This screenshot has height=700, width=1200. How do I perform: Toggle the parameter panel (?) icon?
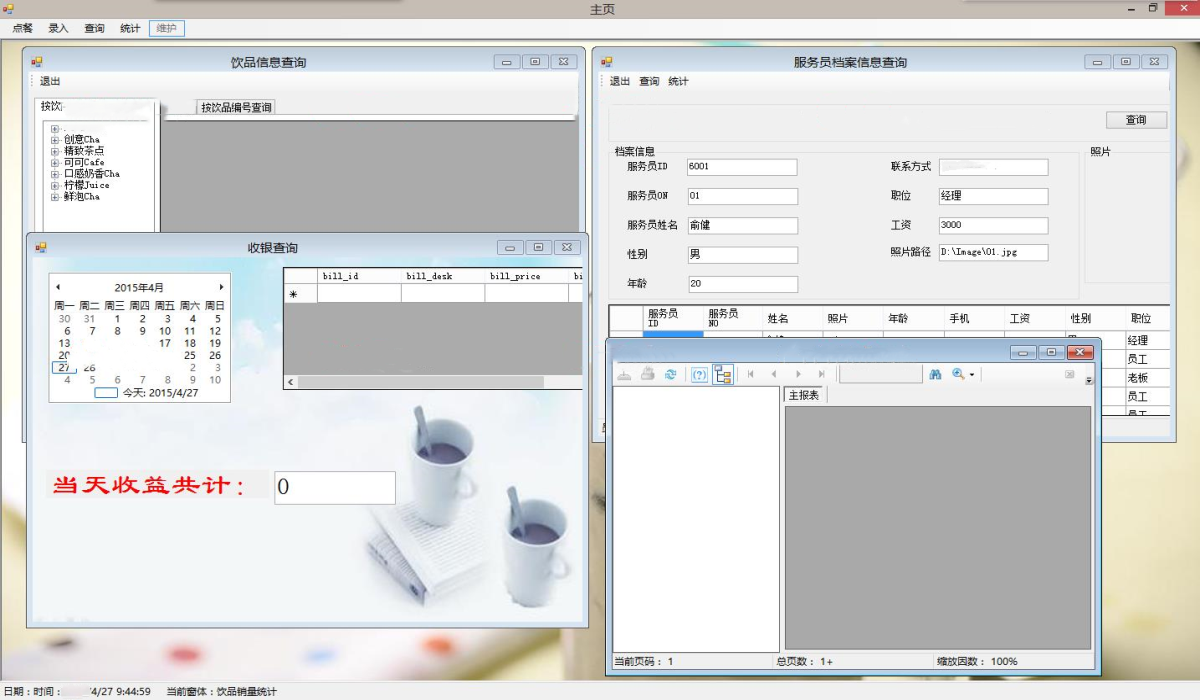pyautogui.click(x=700, y=374)
